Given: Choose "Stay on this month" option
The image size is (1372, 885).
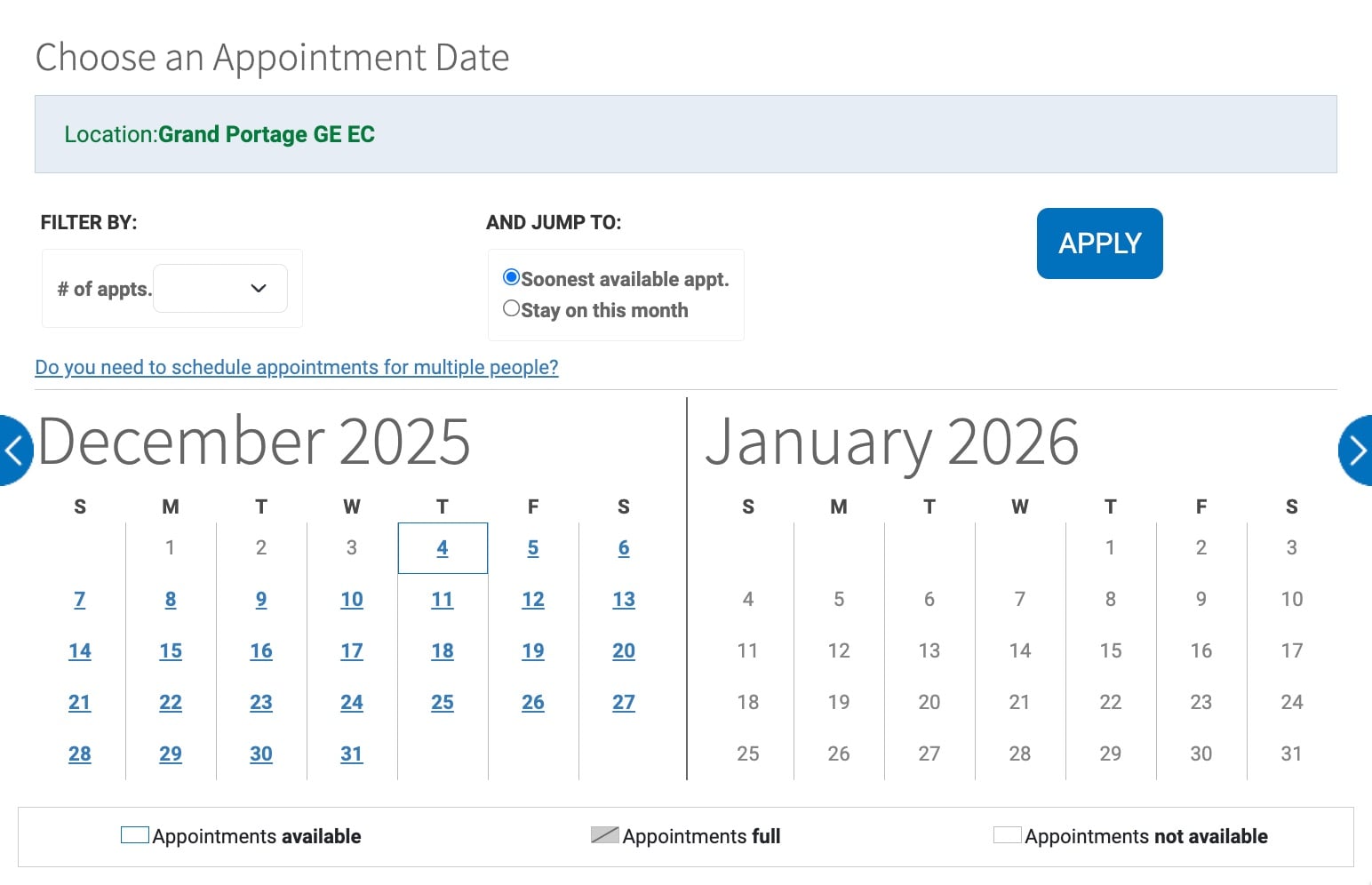Looking at the screenshot, I should (511, 307).
